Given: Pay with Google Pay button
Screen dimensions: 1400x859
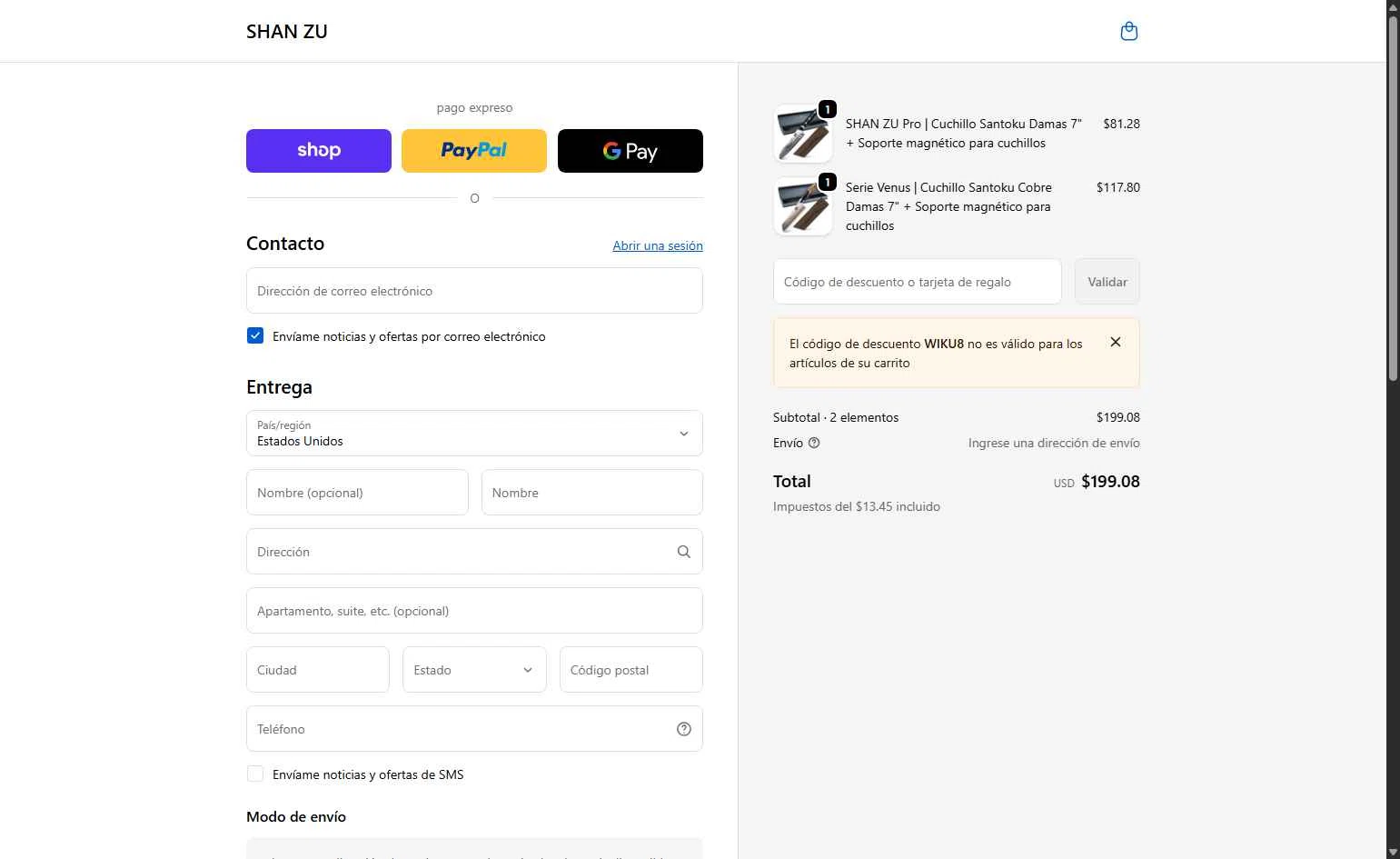Looking at the screenshot, I should point(630,151).
